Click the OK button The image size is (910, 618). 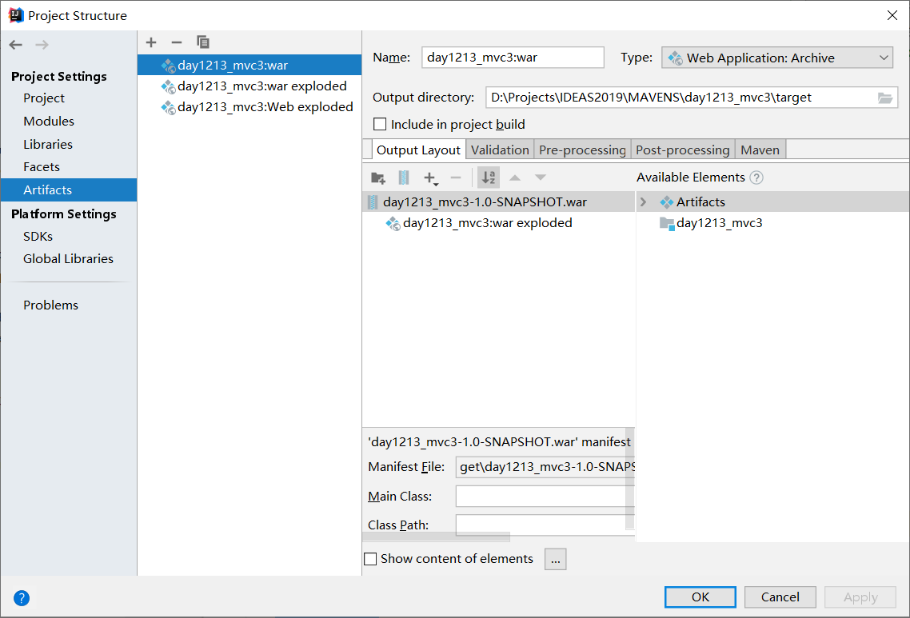click(x=700, y=597)
